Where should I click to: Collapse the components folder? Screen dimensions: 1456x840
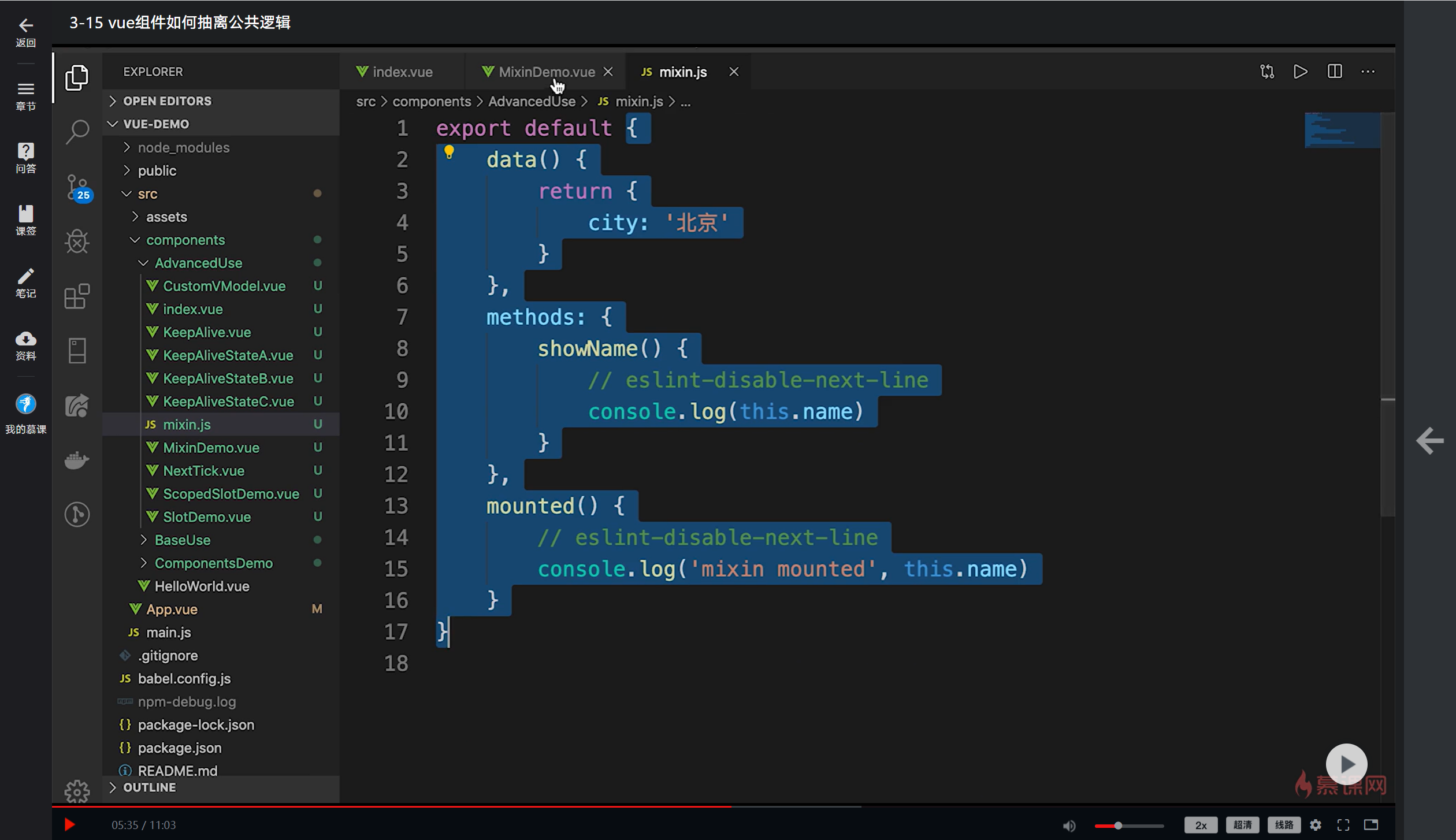point(221,240)
